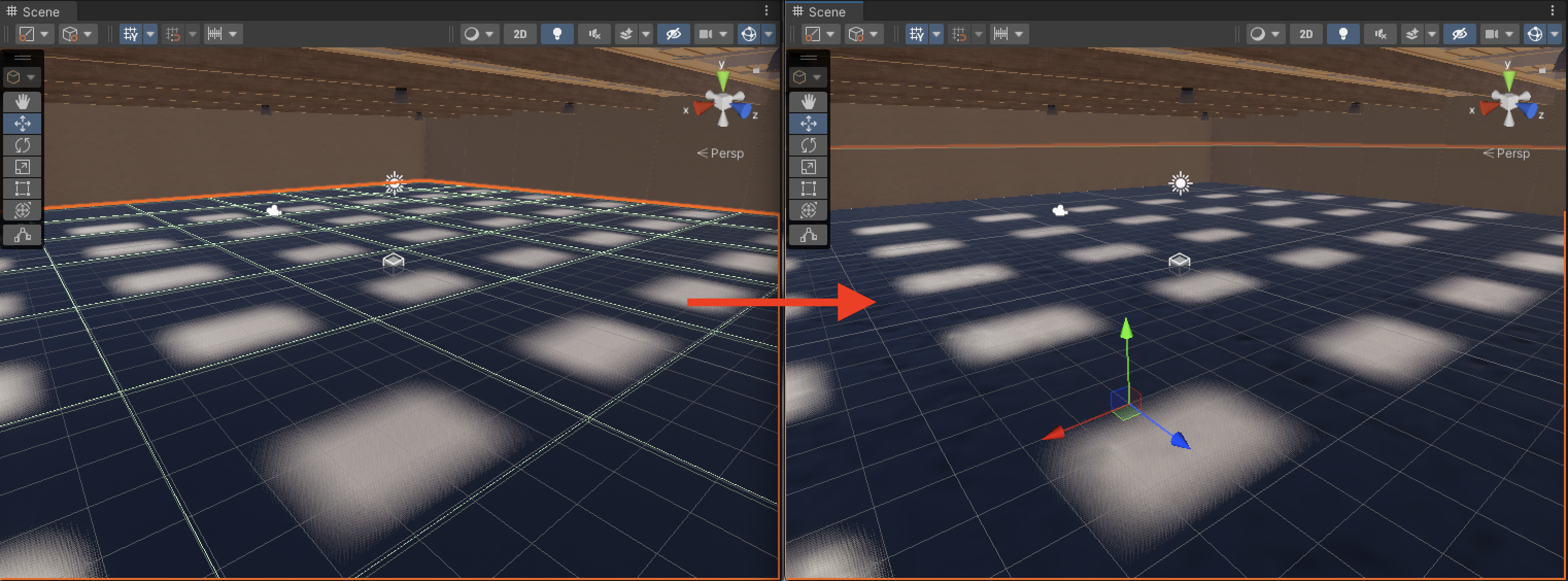Toggle grid snapping in left Scene view
This screenshot has height=581, width=1568.
coord(173,34)
